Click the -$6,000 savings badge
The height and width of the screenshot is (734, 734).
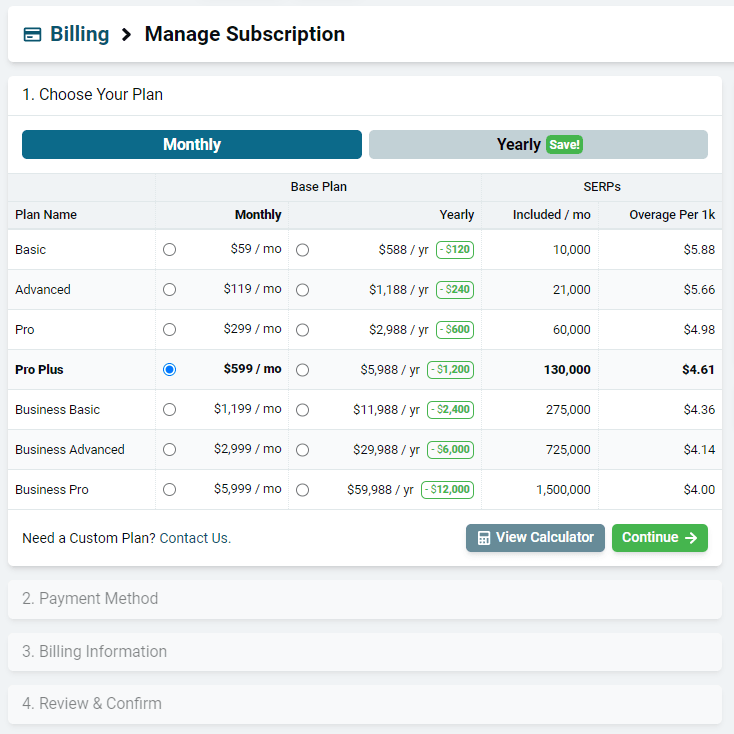[450, 450]
